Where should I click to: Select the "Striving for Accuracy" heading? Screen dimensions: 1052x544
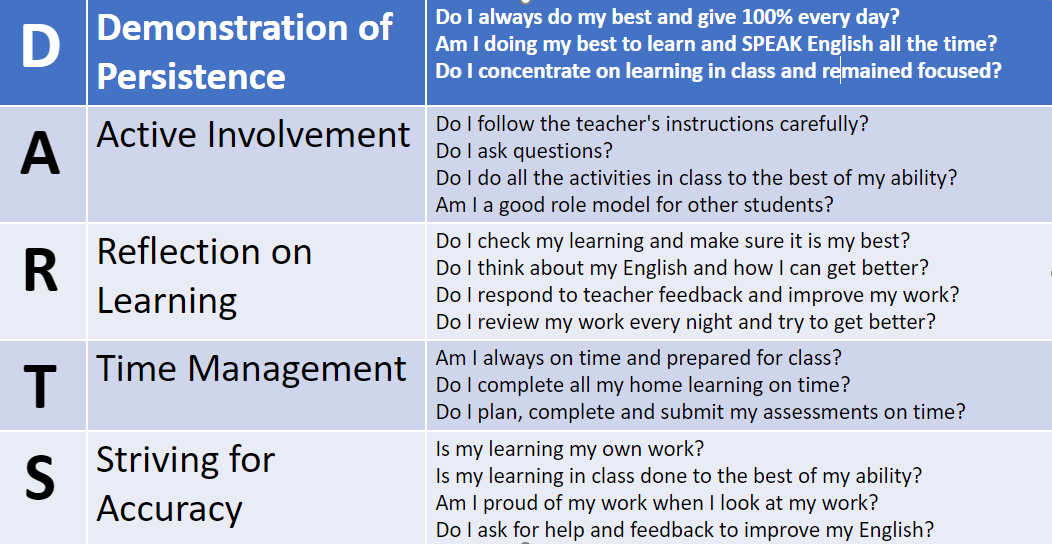185,483
